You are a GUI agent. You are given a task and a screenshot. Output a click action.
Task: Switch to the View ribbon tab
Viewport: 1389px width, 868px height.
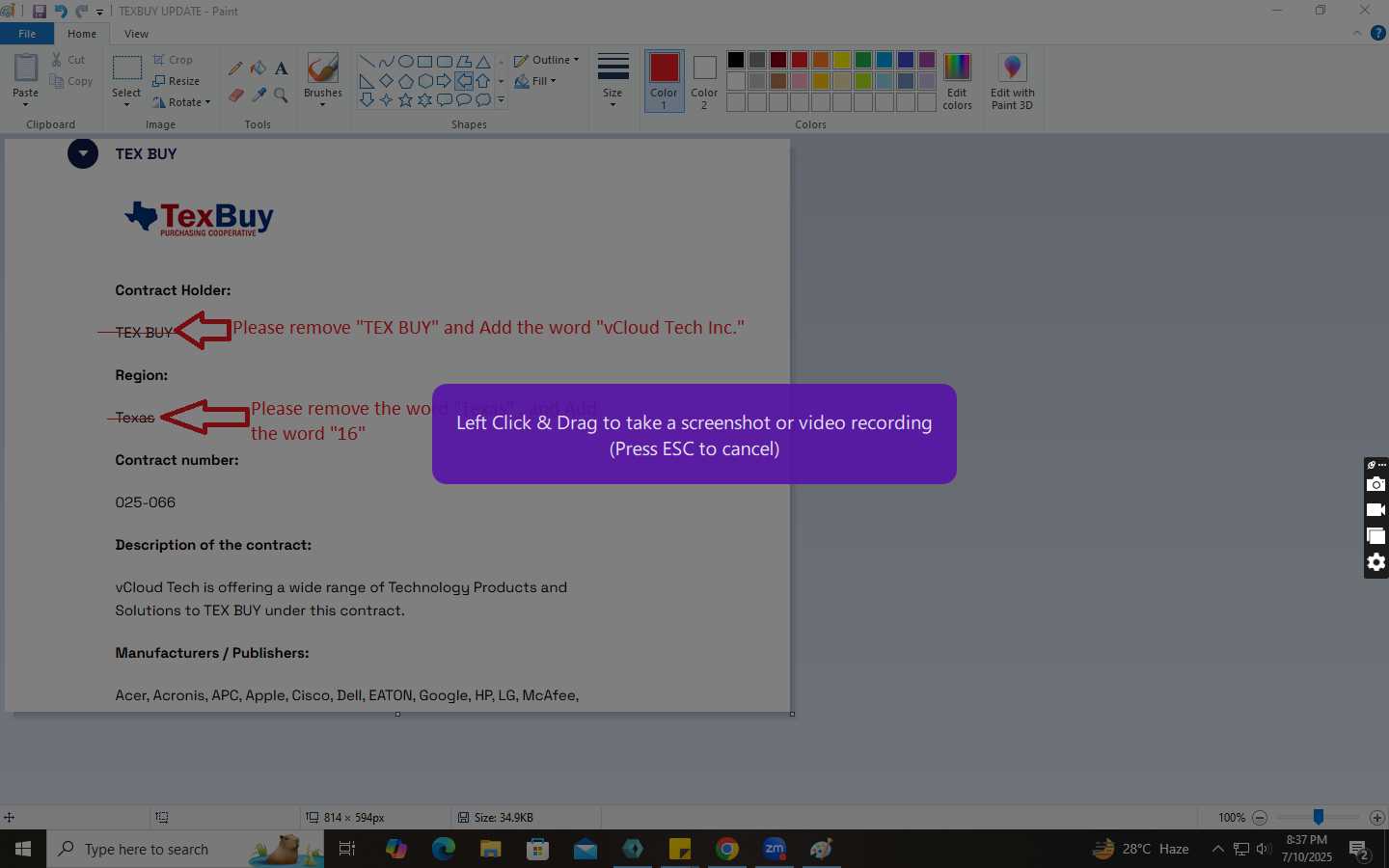tap(136, 34)
